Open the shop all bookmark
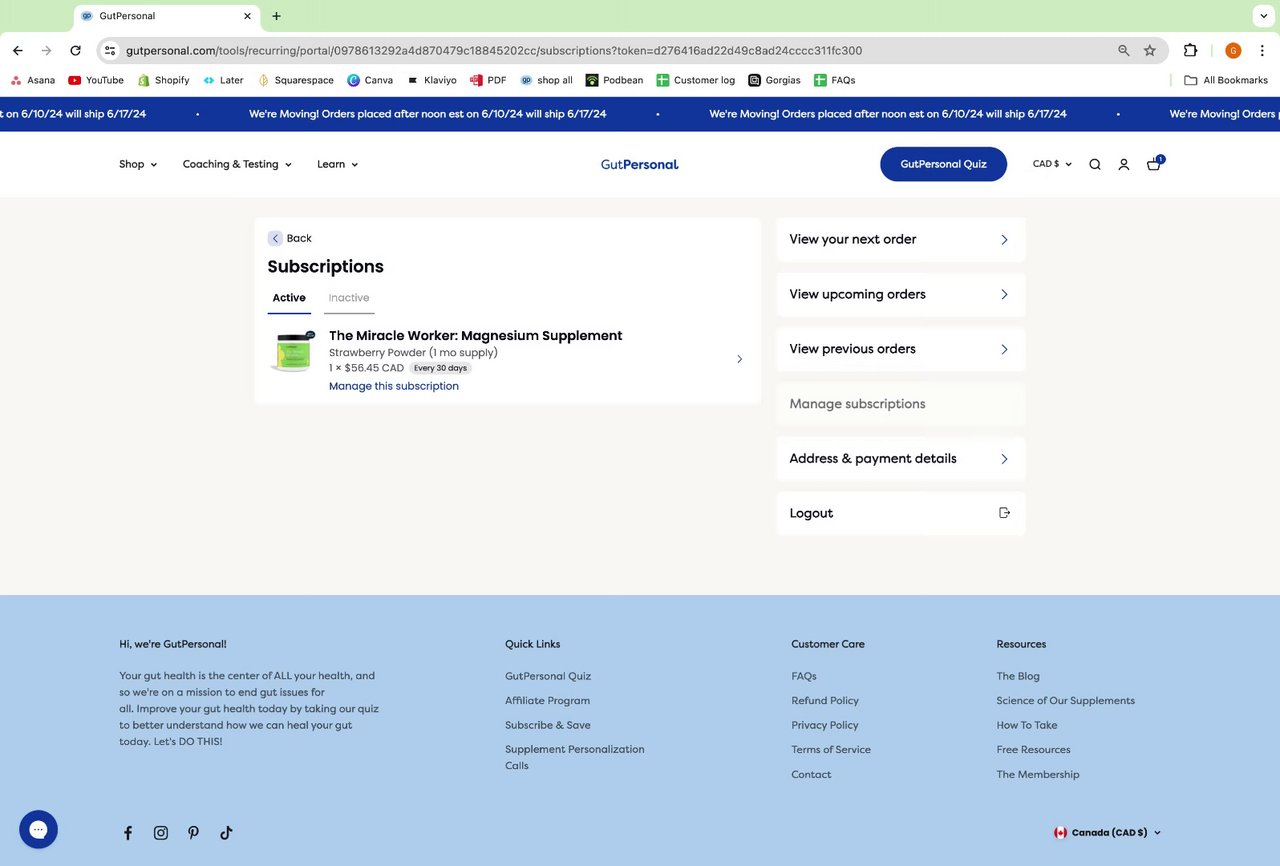The image size is (1280, 866). point(546,80)
